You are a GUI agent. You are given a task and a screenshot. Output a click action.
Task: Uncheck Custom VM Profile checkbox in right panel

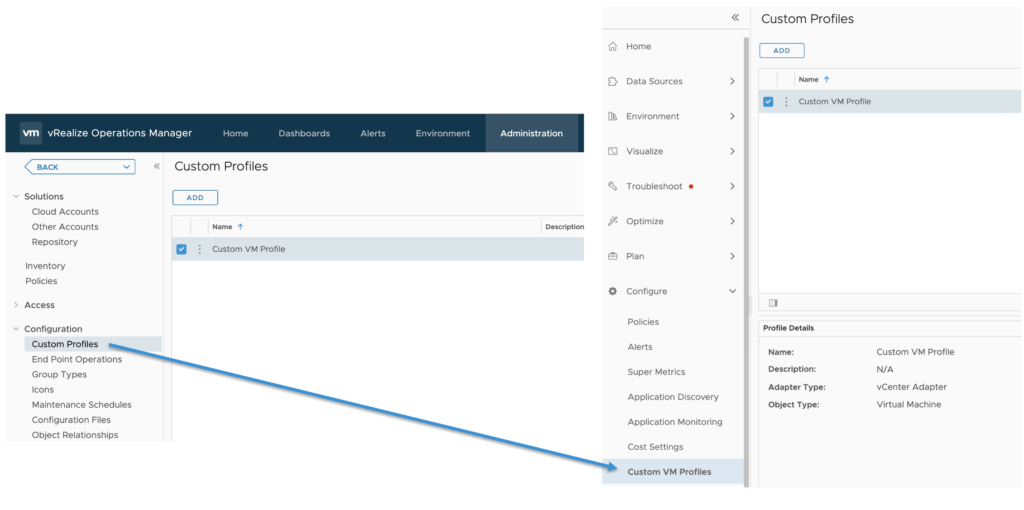(x=768, y=102)
